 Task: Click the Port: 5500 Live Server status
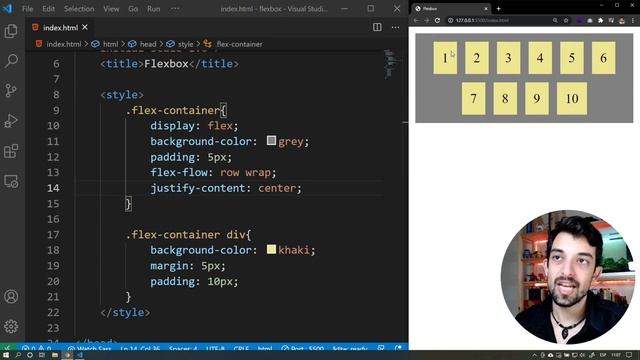[x=303, y=349]
